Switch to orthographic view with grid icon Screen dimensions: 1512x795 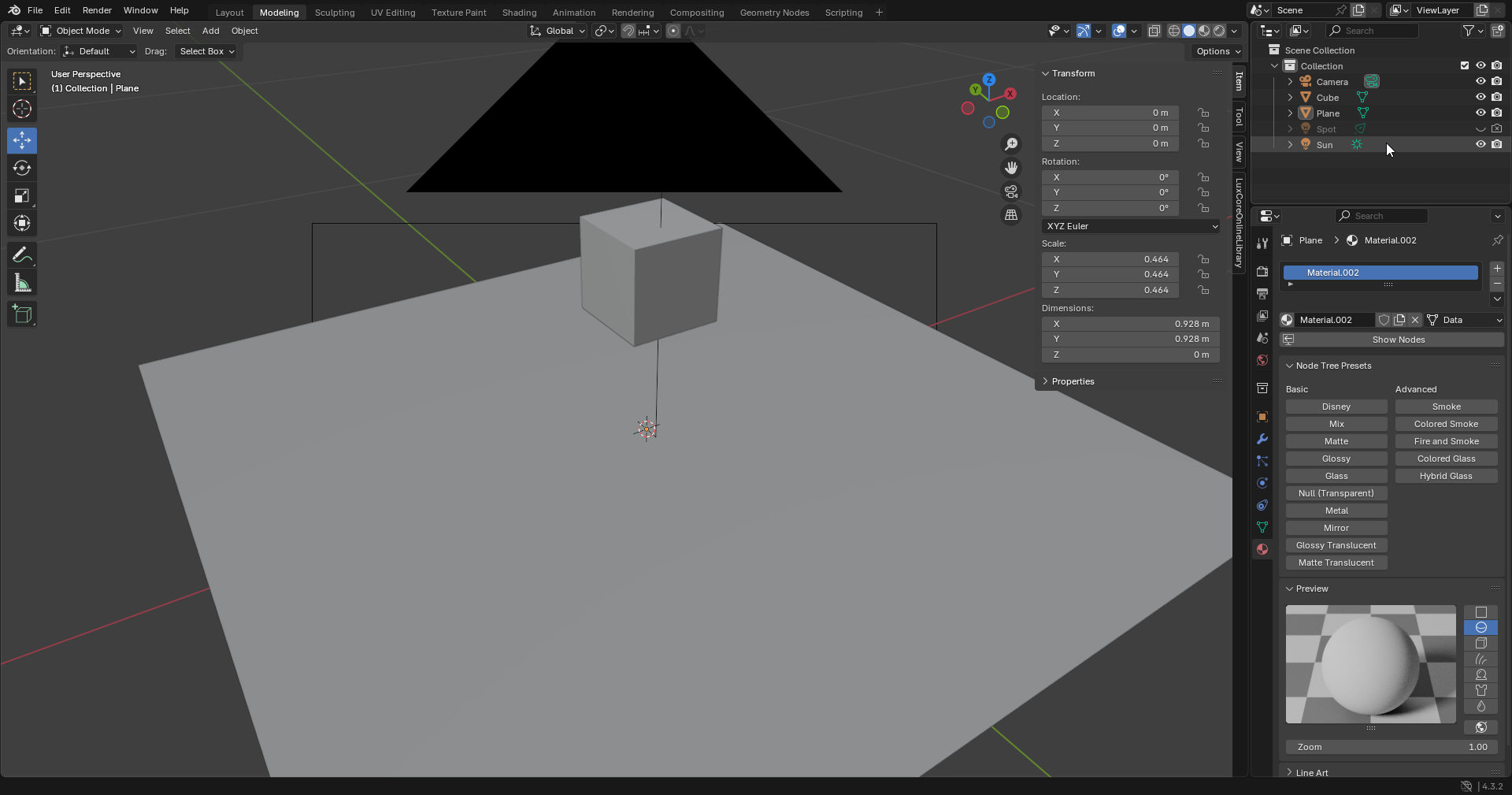pos(1011,215)
